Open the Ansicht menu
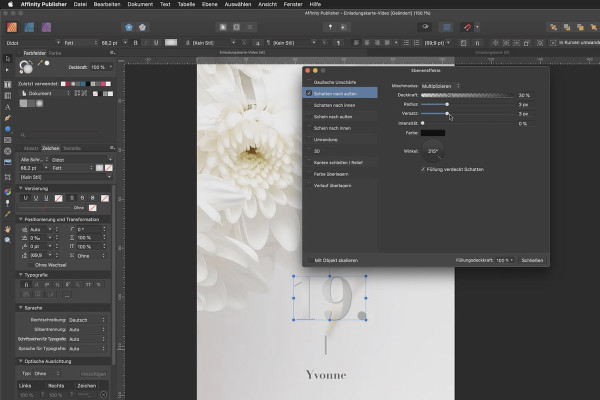The width and height of the screenshot is (600, 400). click(x=267, y=4)
